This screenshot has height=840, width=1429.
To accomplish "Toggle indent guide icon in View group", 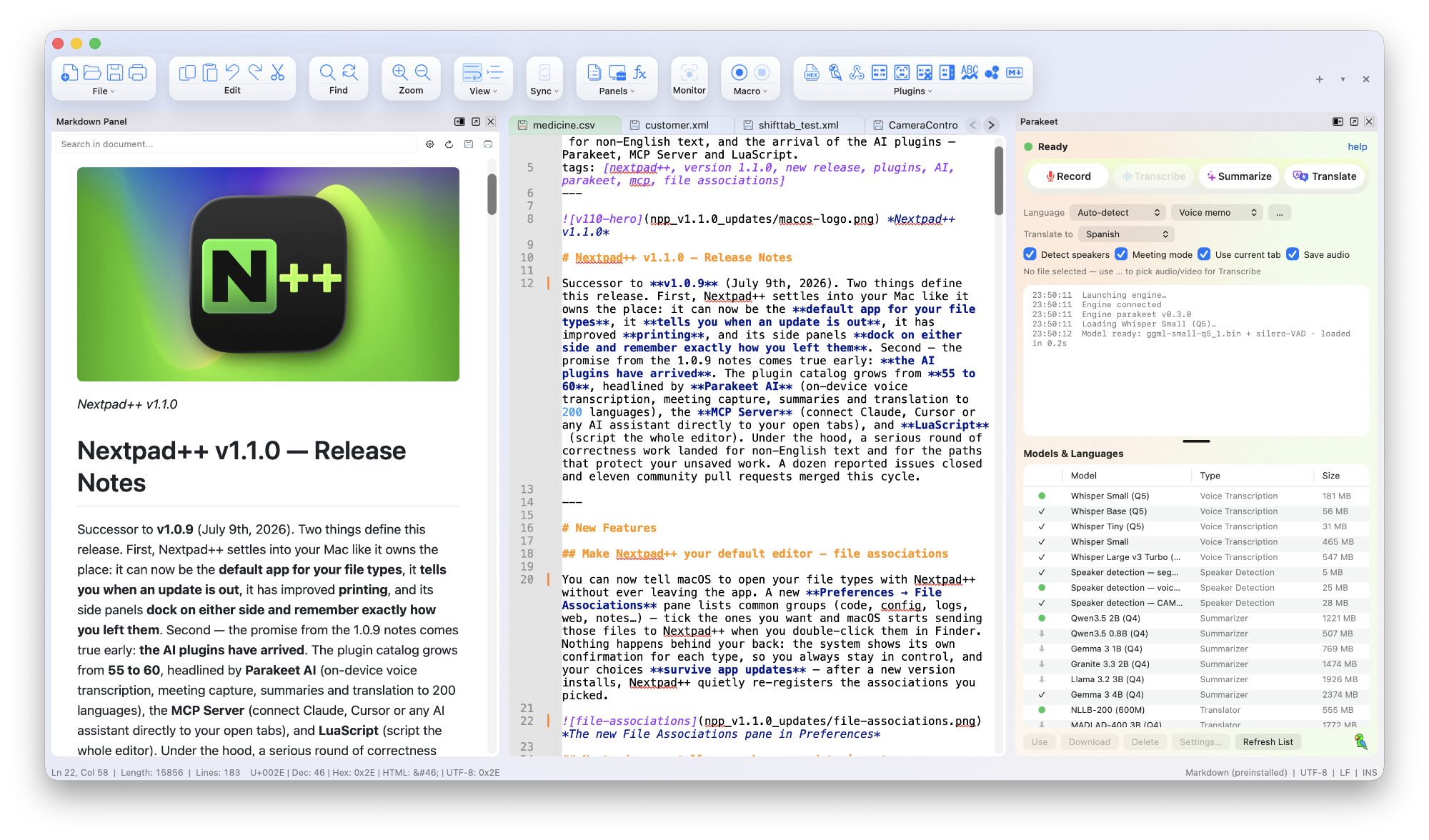I will coord(495,73).
